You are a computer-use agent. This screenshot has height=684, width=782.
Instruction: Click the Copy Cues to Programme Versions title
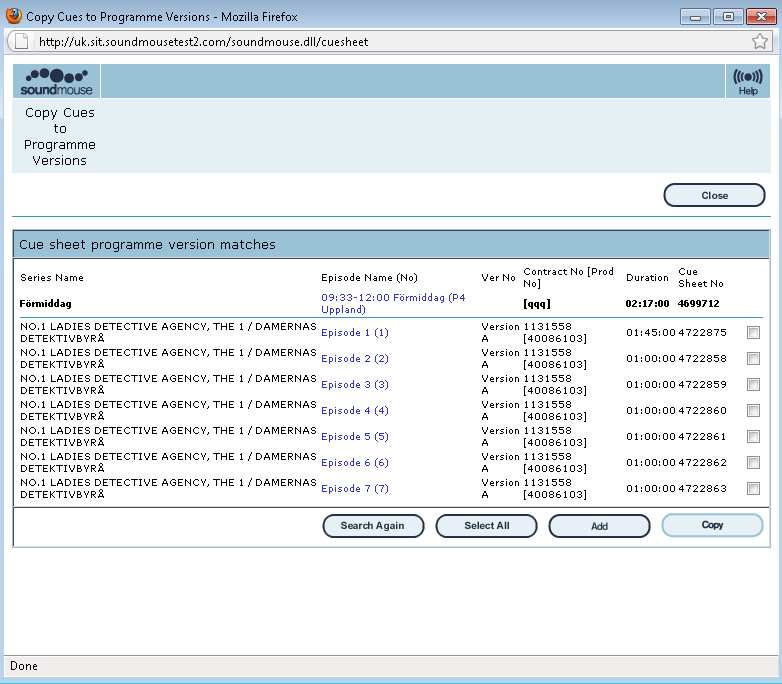(x=59, y=136)
